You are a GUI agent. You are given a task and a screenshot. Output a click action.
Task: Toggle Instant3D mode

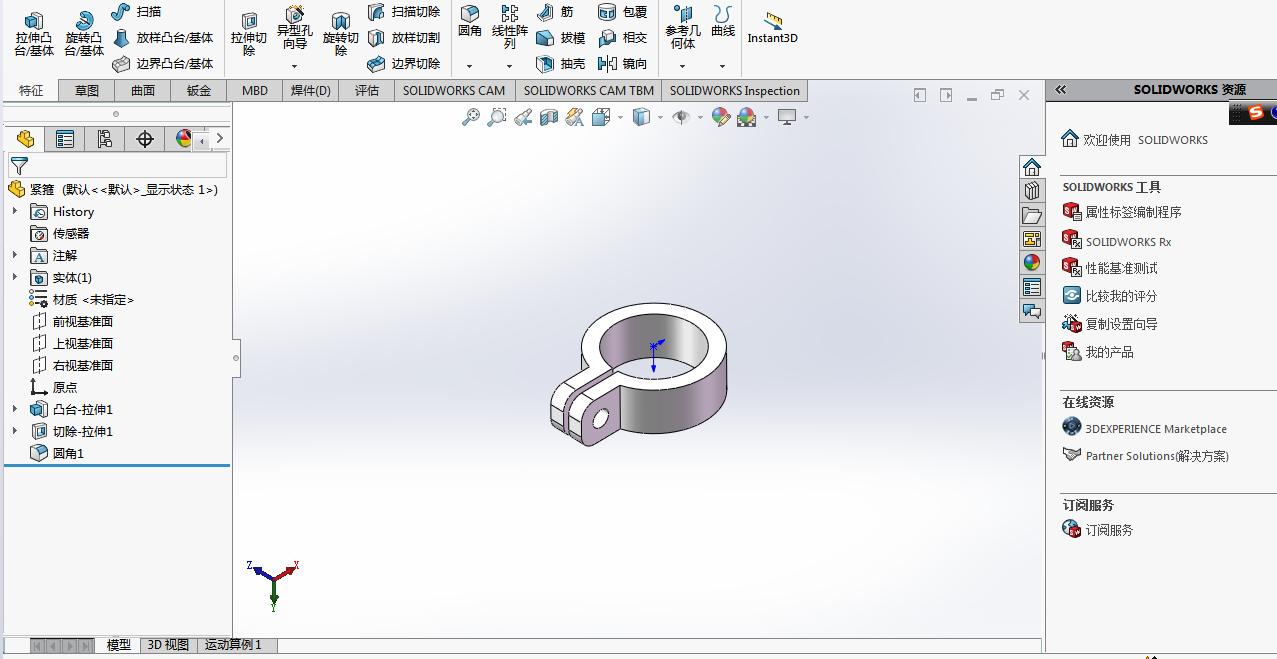tap(772, 28)
